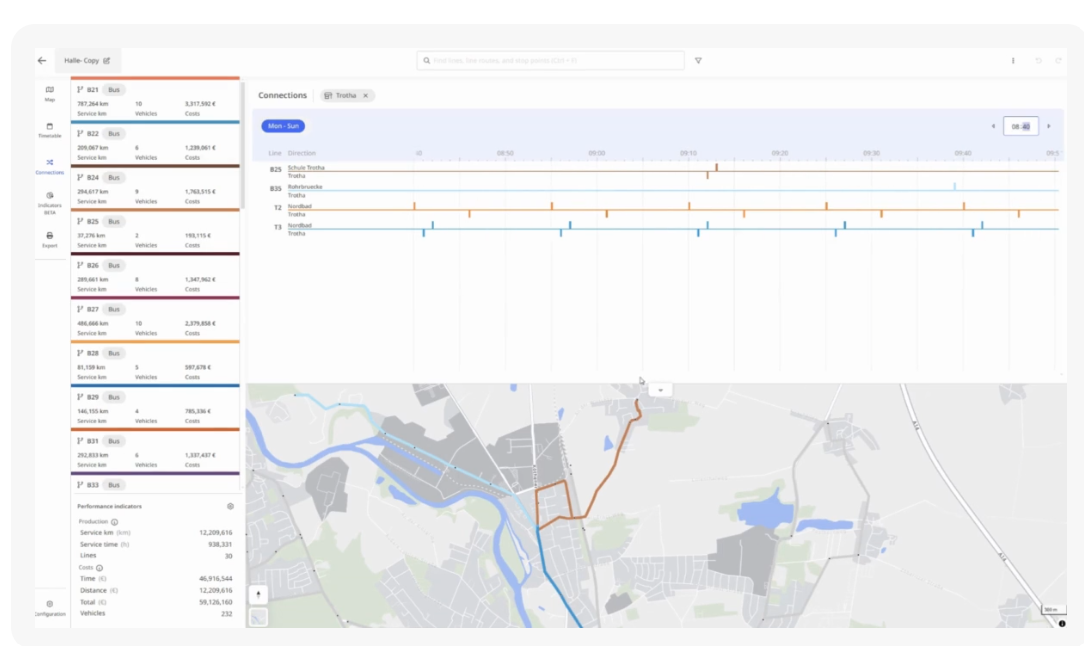Open Performance indicators settings gear
Image resolution: width=1084 pixels, height=646 pixels.
tap(230, 507)
